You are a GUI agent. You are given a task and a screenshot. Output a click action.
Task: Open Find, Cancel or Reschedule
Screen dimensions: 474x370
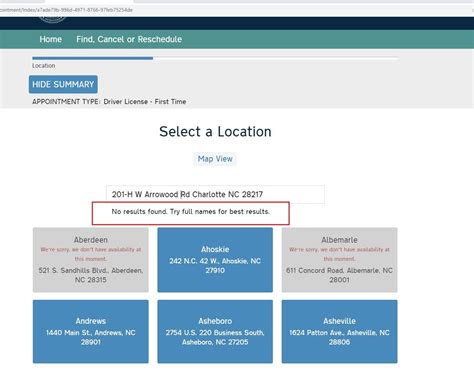click(129, 39)
